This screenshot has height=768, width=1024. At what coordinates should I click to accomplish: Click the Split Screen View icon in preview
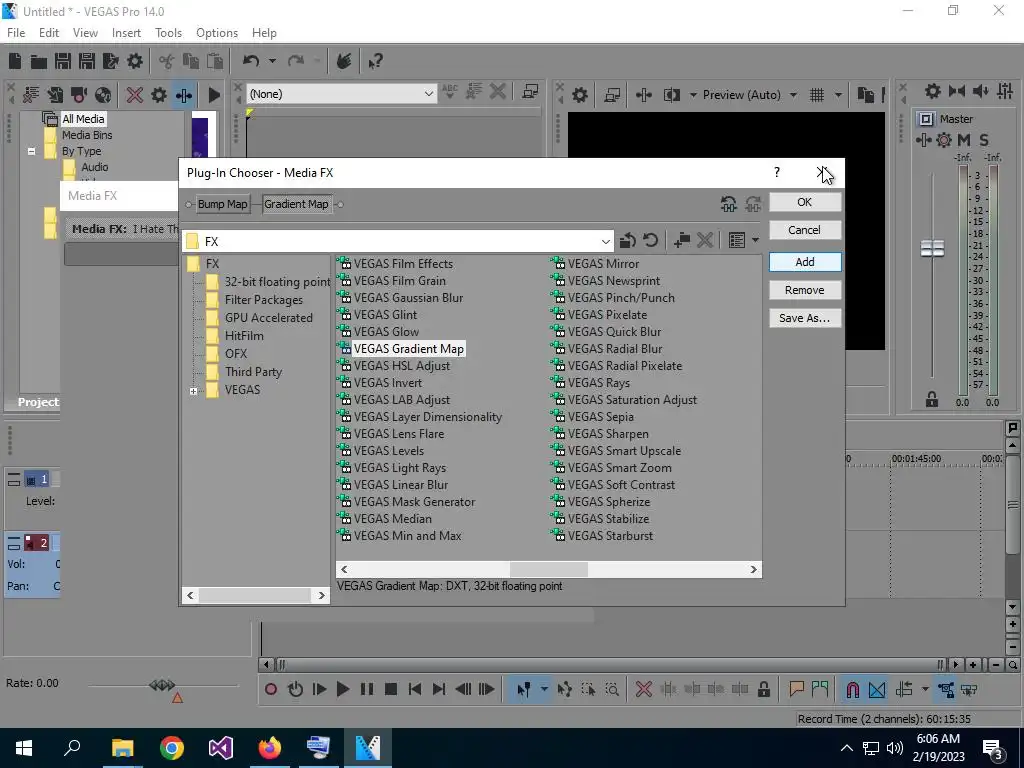coord(671,95)
